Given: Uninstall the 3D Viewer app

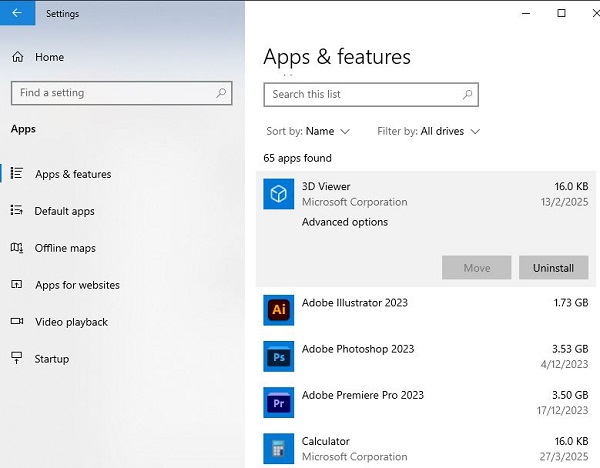Looking at the screenshot, I should (553, 267).
